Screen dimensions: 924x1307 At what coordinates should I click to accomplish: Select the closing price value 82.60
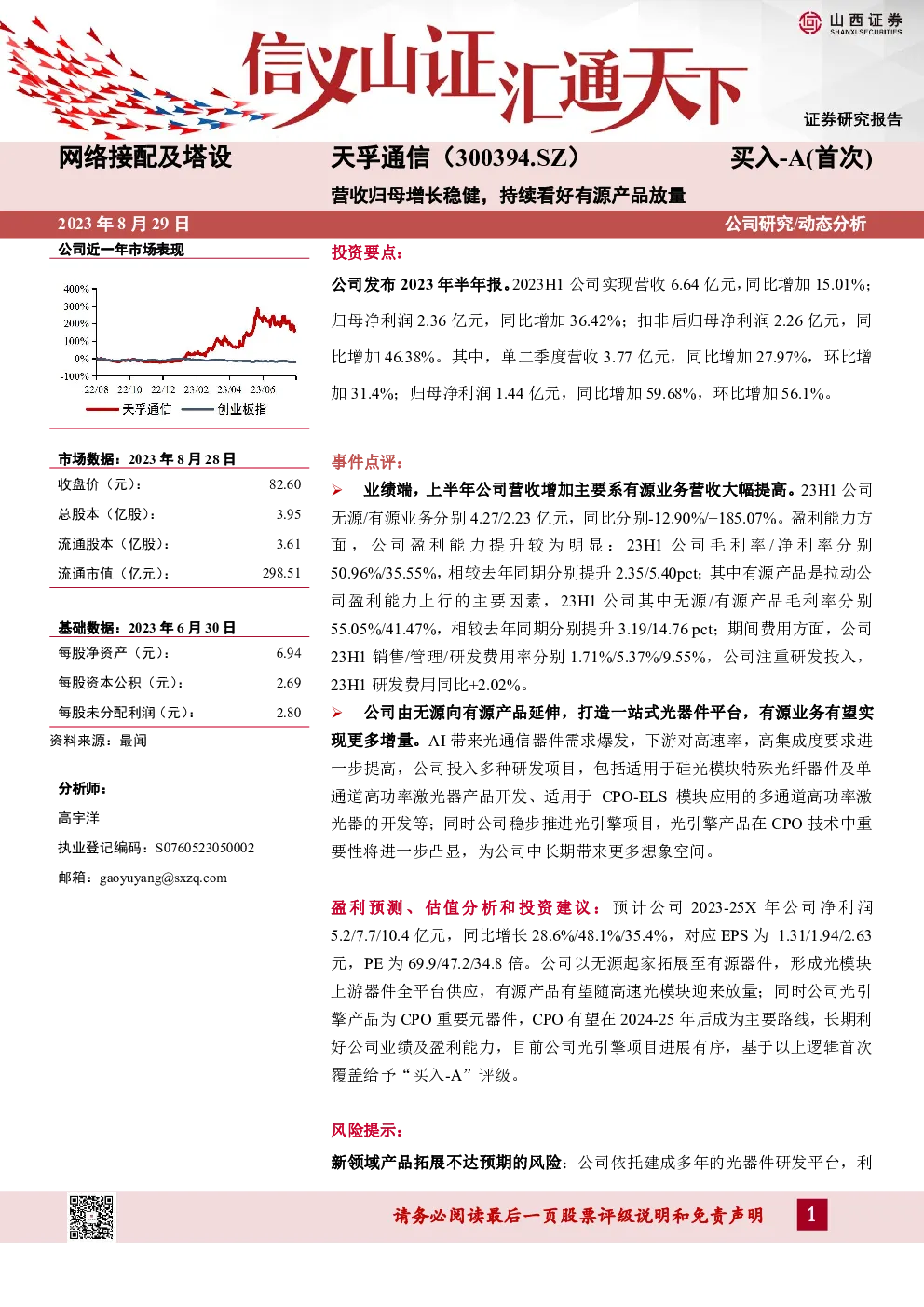285,484
